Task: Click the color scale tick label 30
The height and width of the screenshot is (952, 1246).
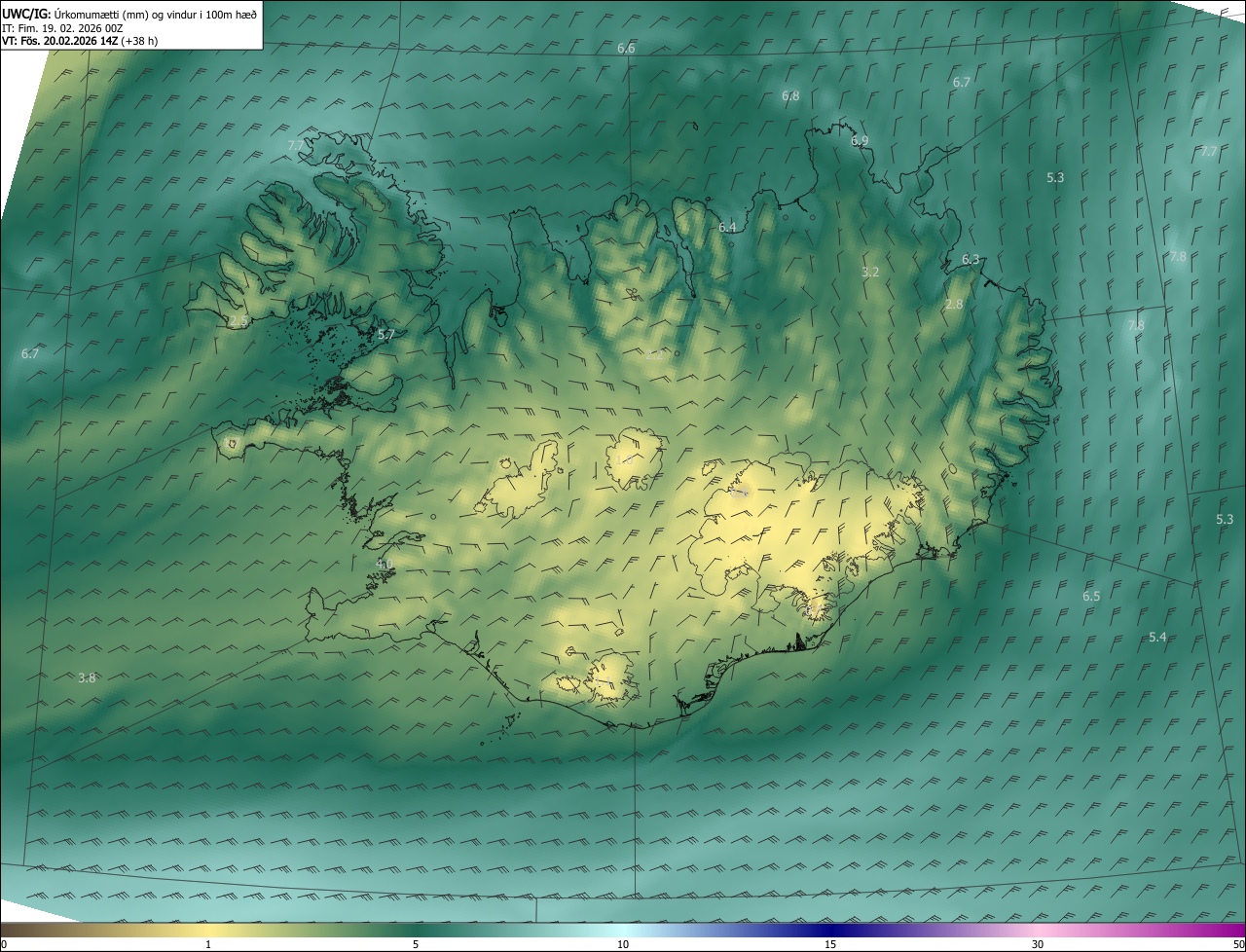Action: point(1038,945)
